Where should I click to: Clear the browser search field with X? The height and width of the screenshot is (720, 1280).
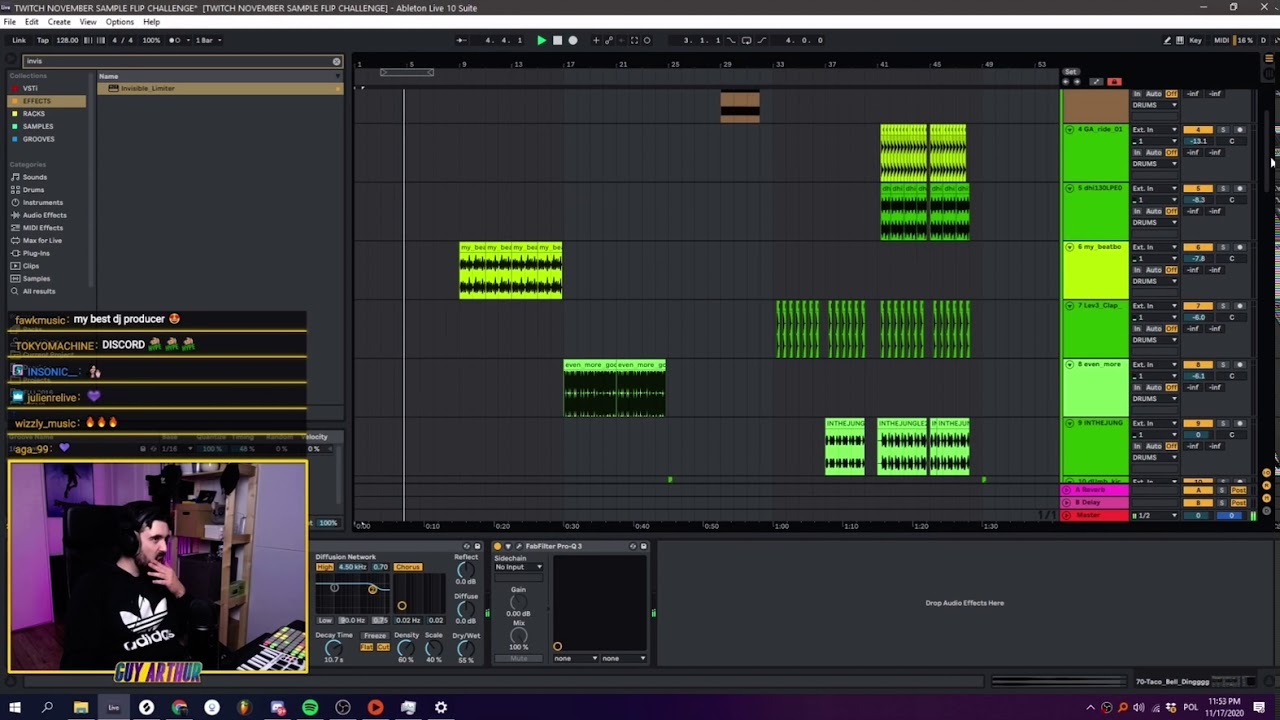pos(336,61)
